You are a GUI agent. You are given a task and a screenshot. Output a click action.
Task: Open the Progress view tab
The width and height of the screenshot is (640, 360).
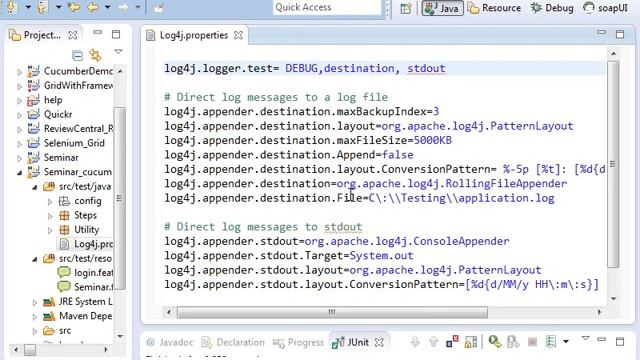click(298, 342)
